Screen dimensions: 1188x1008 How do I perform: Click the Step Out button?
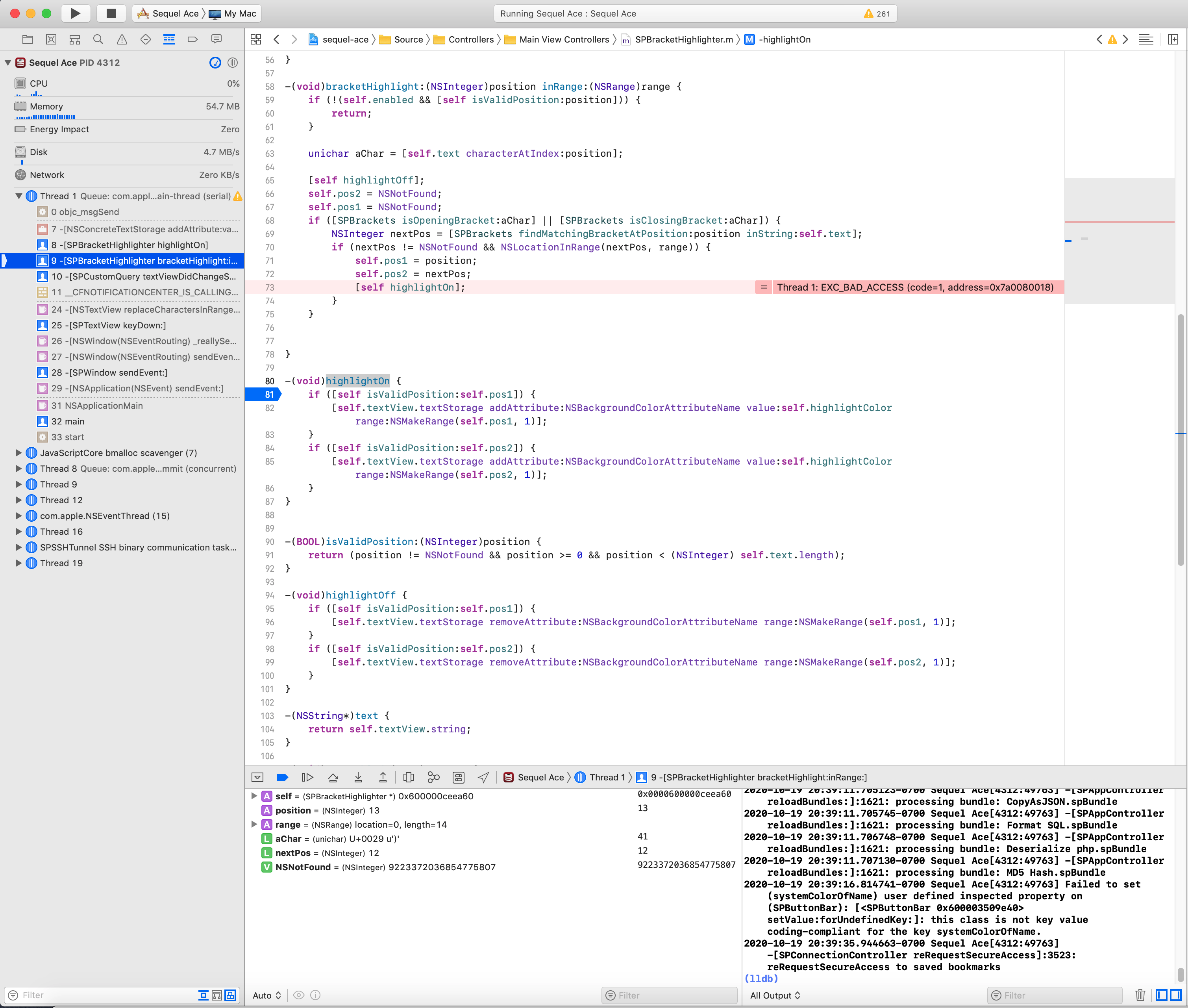pyautogui.click(x=383, y=777)
